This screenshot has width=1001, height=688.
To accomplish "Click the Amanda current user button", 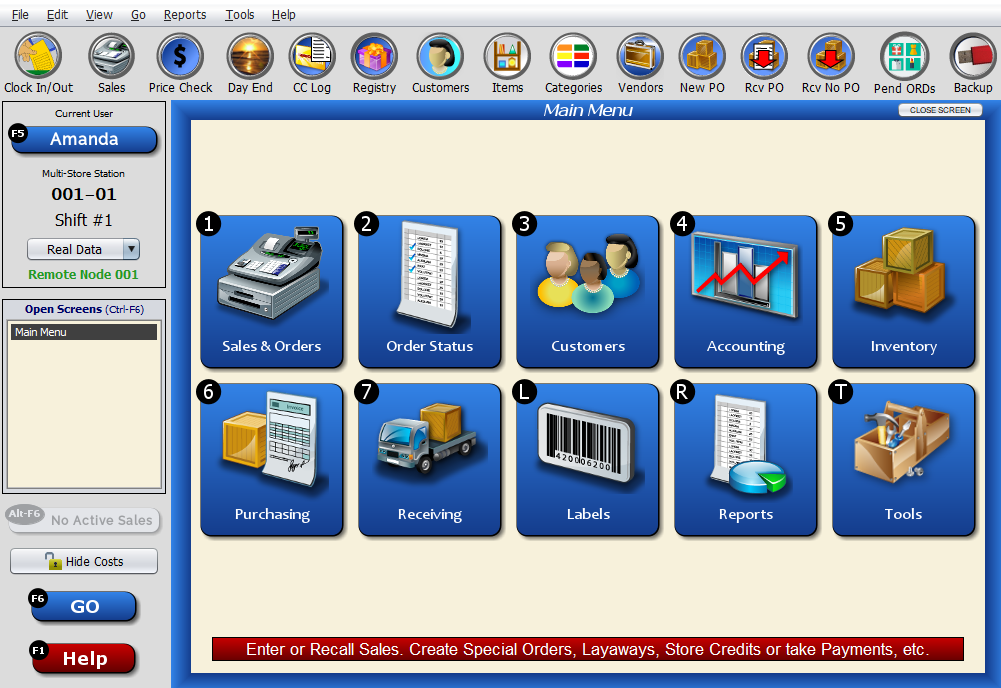I will coord(84,139).
